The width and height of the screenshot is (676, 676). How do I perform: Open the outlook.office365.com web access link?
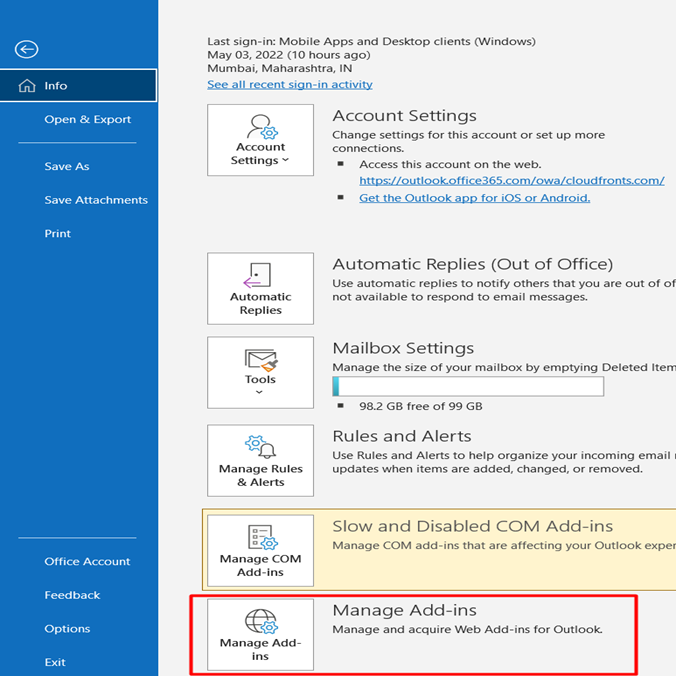pyautogui.click(x=512, y=181)
